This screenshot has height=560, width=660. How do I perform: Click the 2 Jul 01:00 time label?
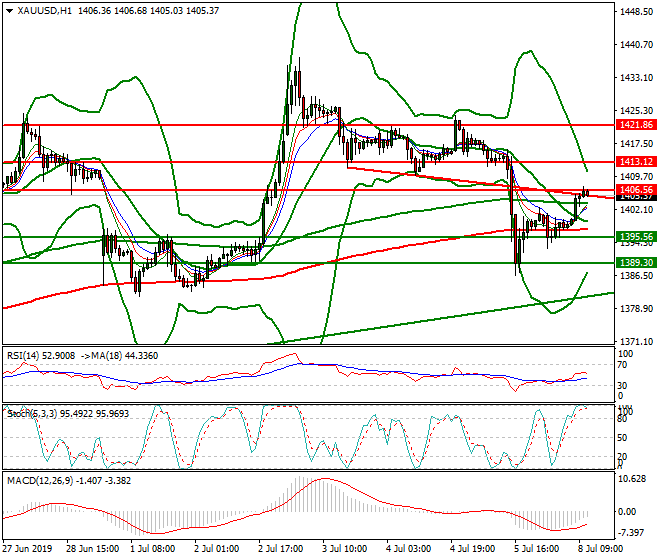216,549
